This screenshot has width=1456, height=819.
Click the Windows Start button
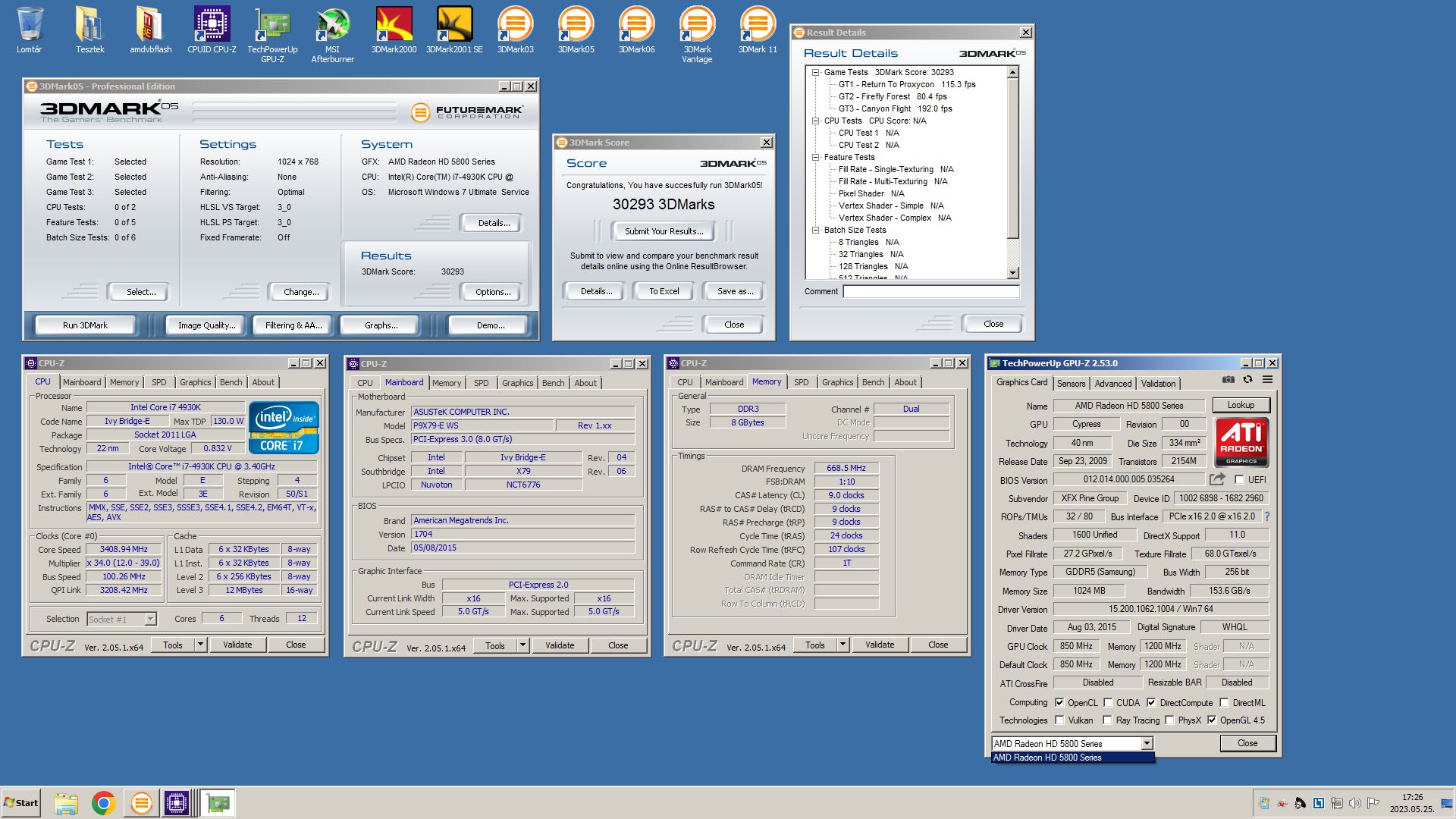pos(20,803)
